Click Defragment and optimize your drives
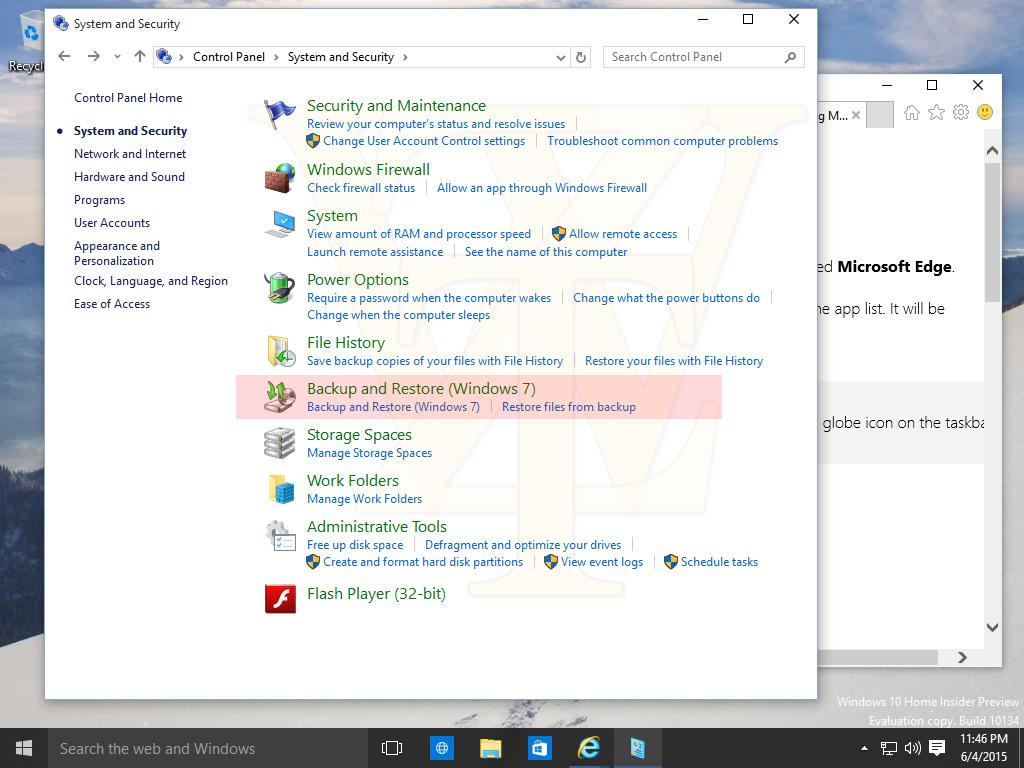This screenshot has height=768, width=1024. coord(523,545)
